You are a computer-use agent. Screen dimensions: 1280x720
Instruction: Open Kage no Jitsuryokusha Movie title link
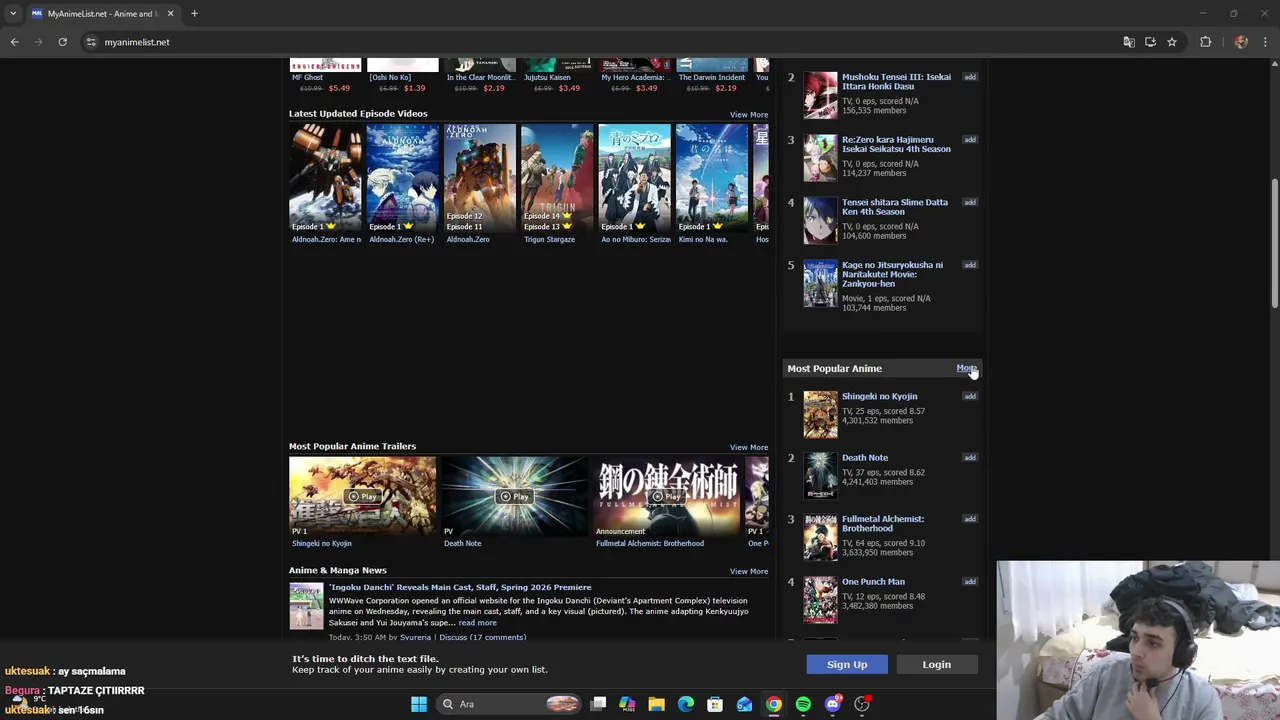tap(892, 274)
